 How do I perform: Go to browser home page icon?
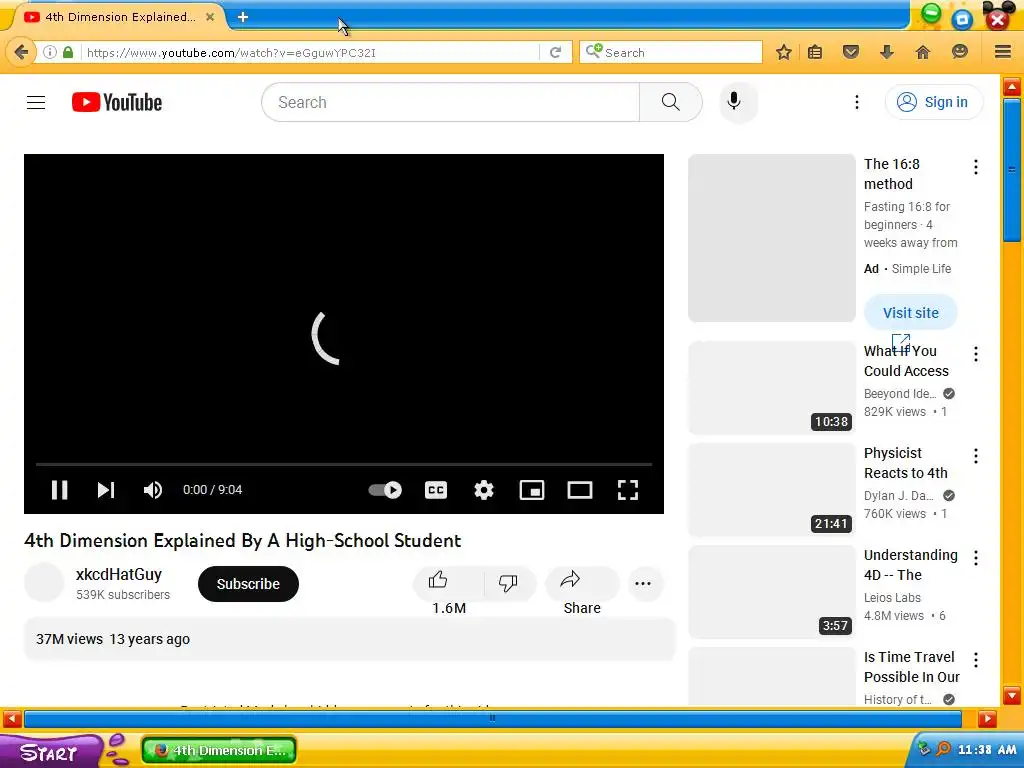pos(922,52)
